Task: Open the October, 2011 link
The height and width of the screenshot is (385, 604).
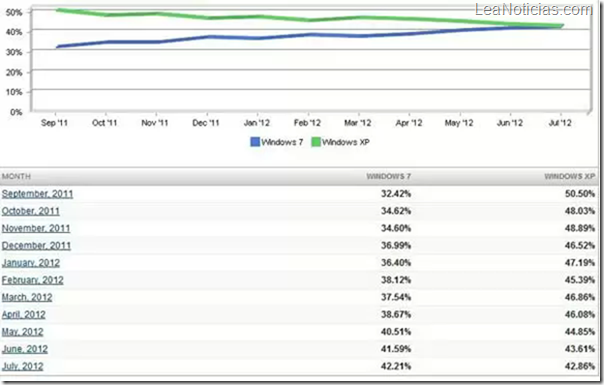Action: [x=30, y=211]
